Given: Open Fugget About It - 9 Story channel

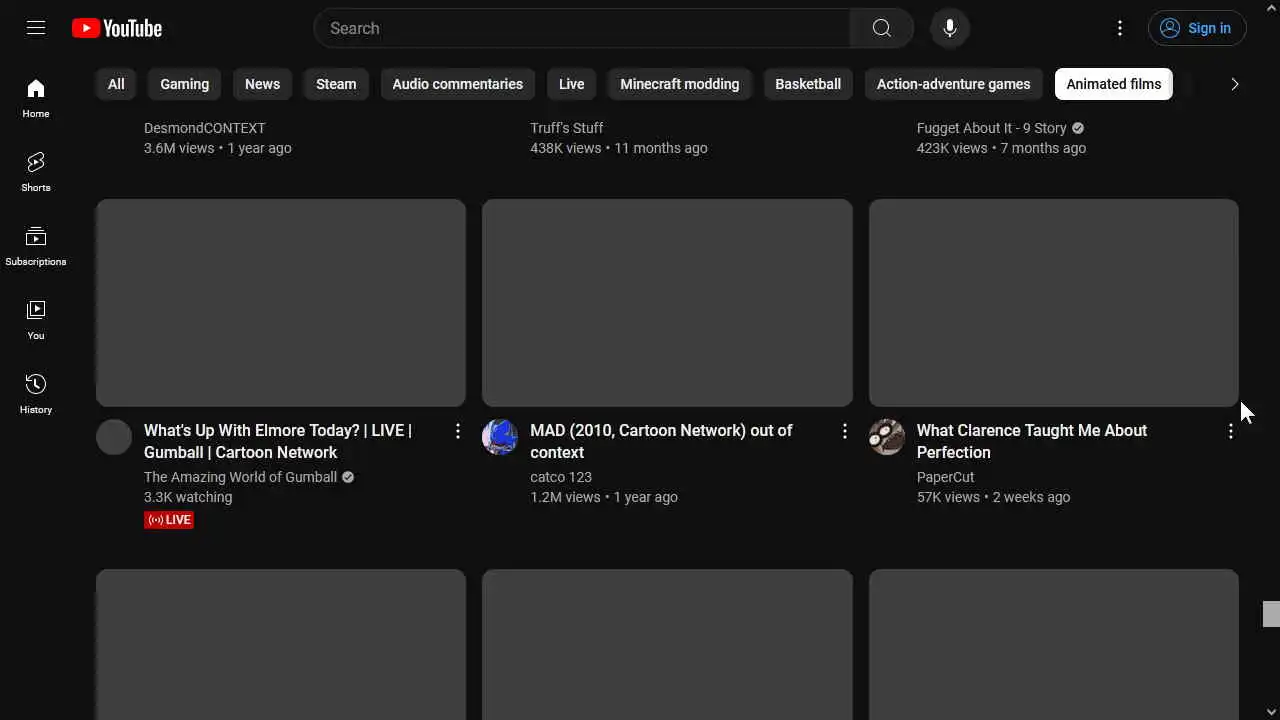Looking at the screenshot, I should [x=992, y=128].
